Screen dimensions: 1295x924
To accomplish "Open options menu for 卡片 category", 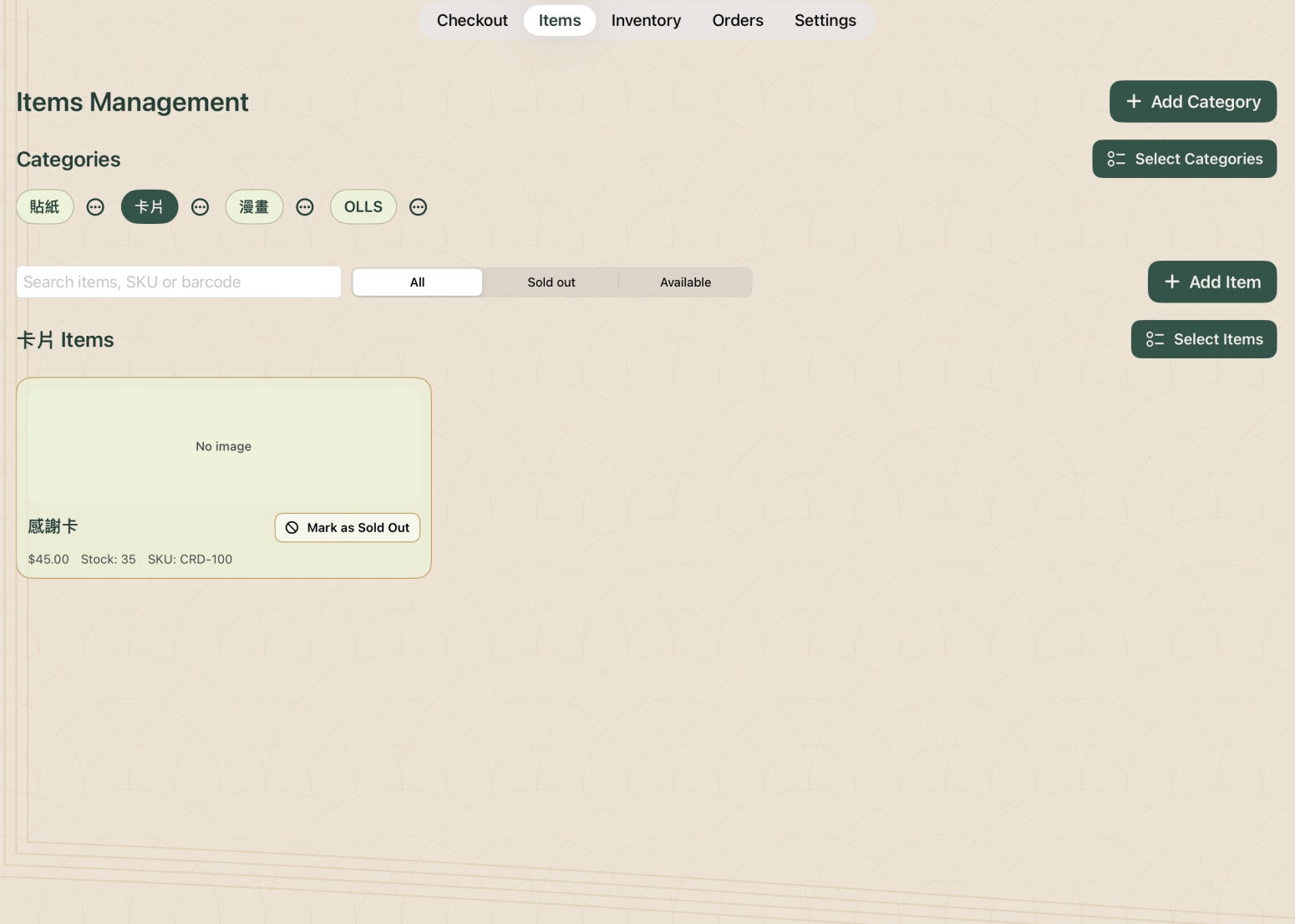I will click(200, 207).
